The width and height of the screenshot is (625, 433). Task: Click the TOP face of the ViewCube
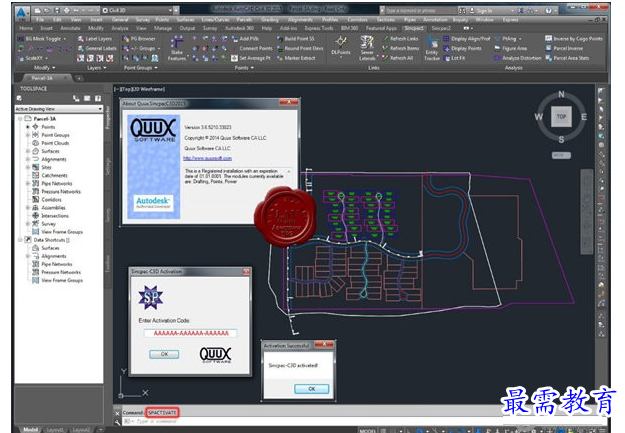(x=561, y=116)
